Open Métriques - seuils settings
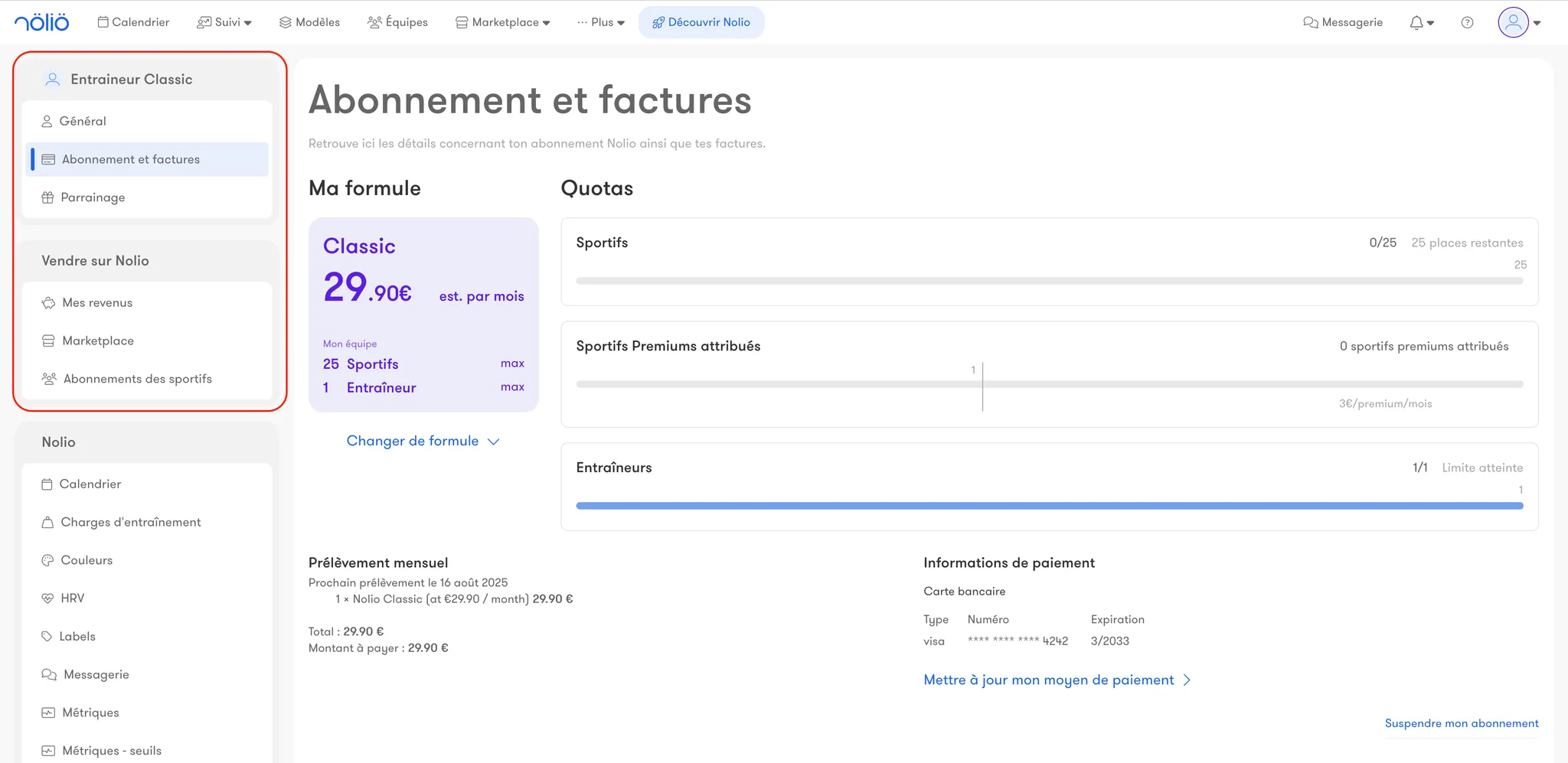 (147, 751)
